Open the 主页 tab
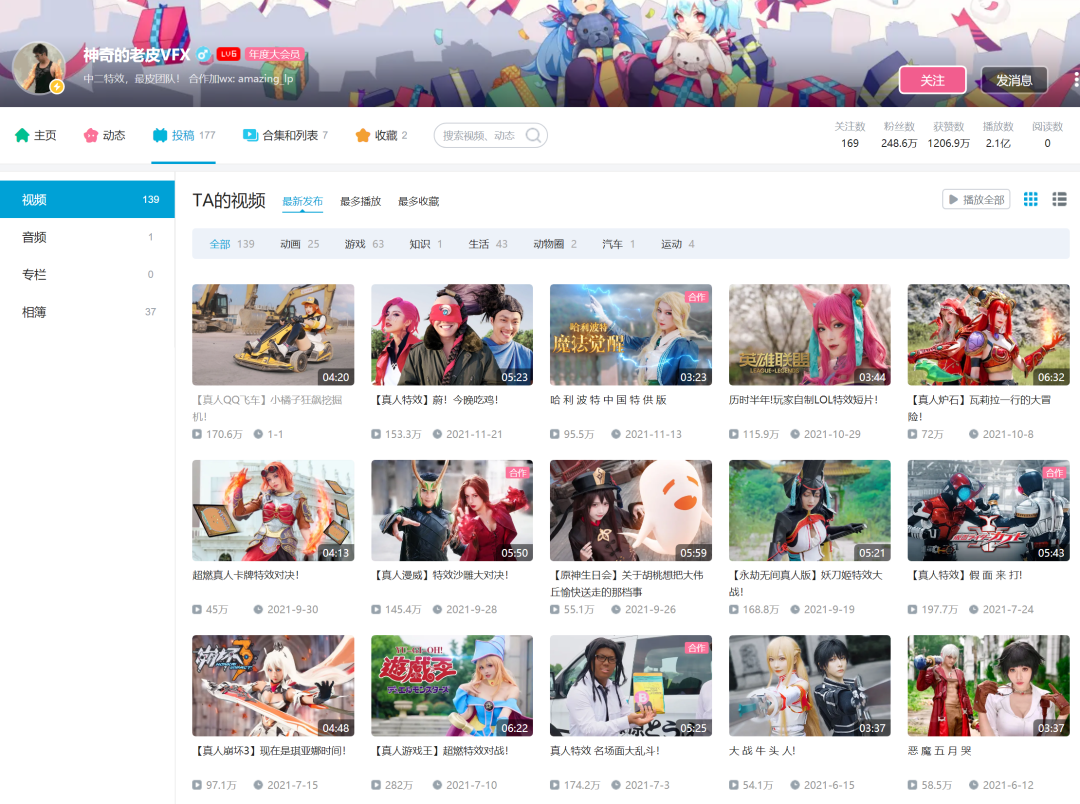 click(36, 135)
